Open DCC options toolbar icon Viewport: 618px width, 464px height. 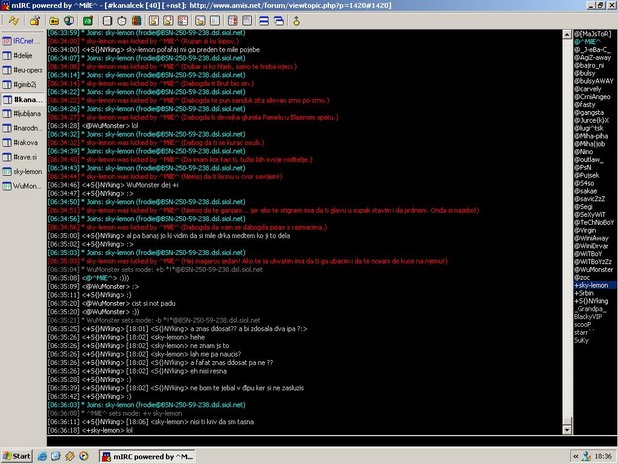point(183,21)
